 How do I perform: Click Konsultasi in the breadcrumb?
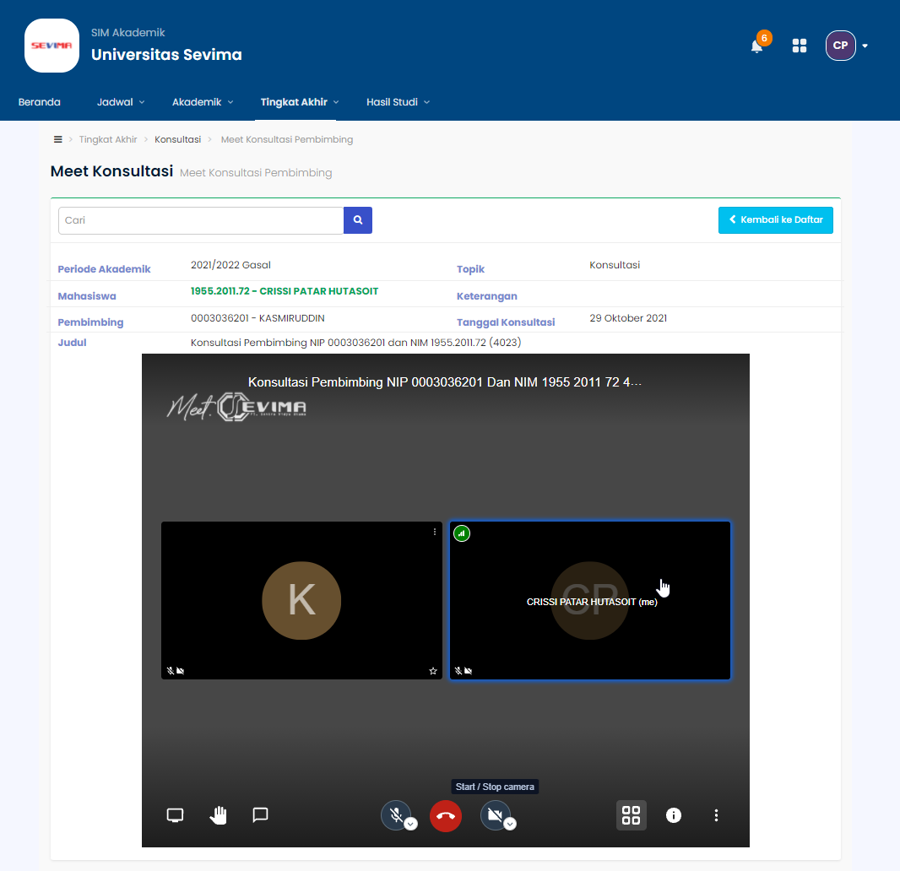(x=178, y=140)
